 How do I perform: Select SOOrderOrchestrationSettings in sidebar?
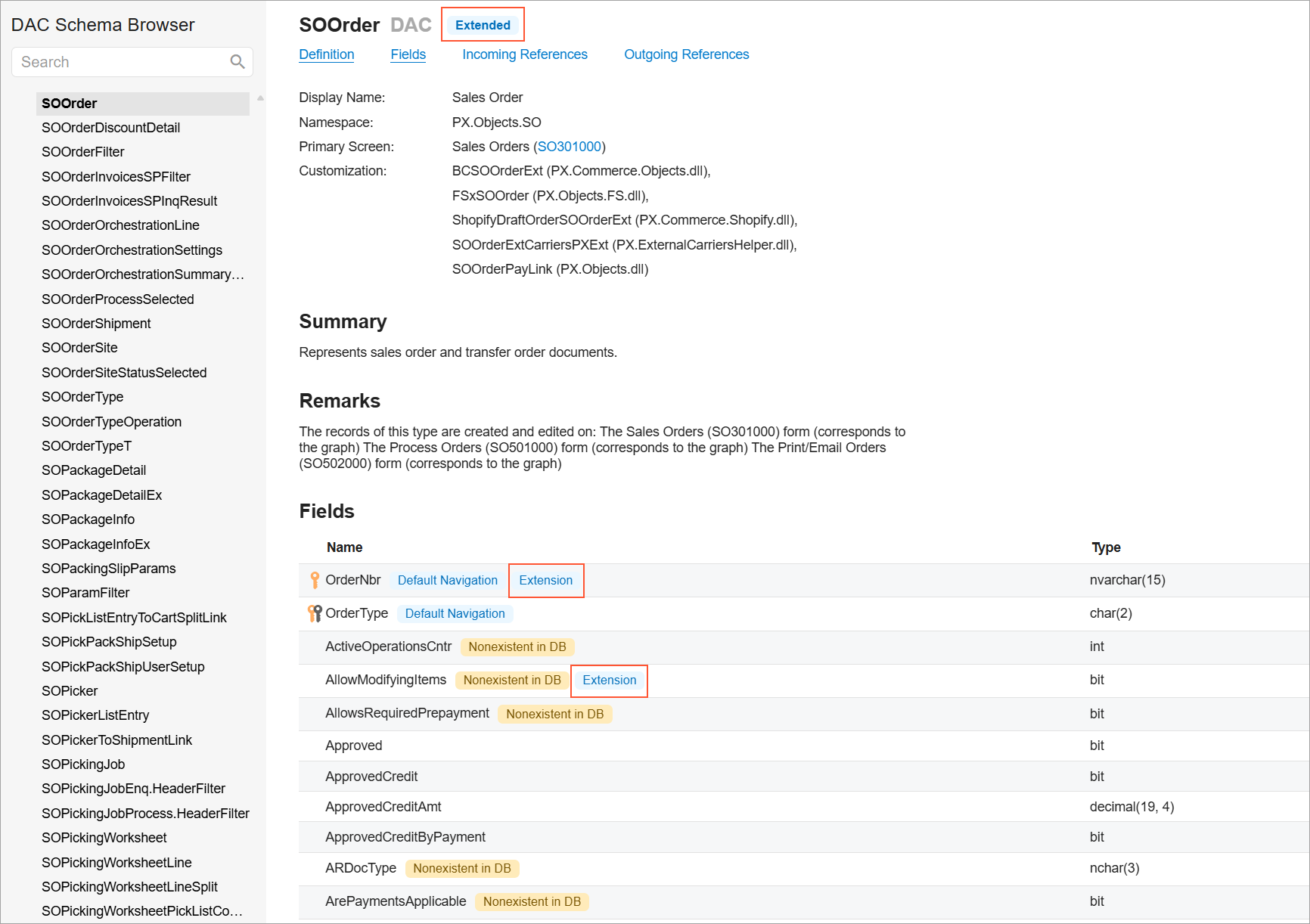[132, 250]
